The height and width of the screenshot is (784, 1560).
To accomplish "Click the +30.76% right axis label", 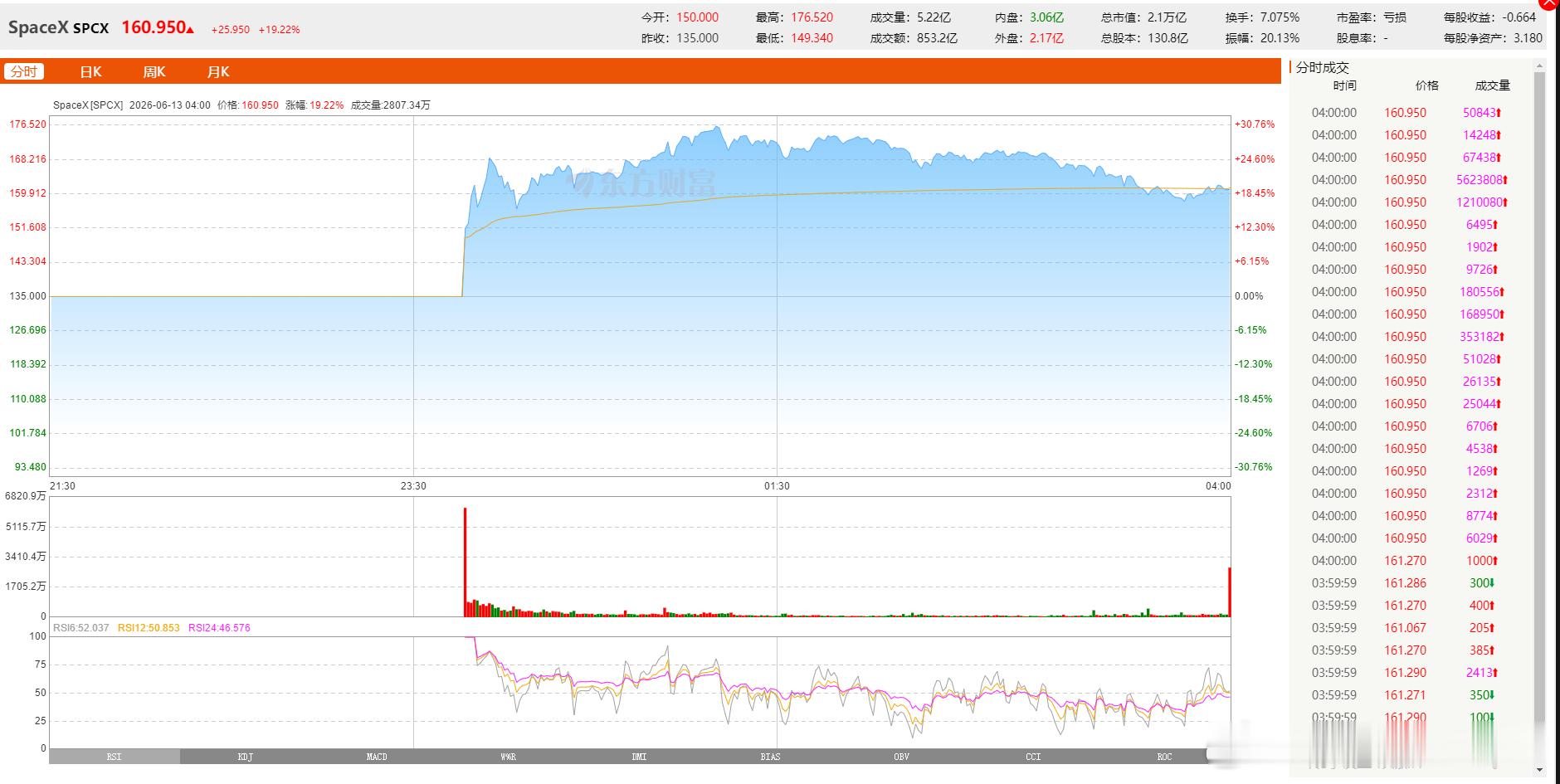I will click(x=1255, y=124).
